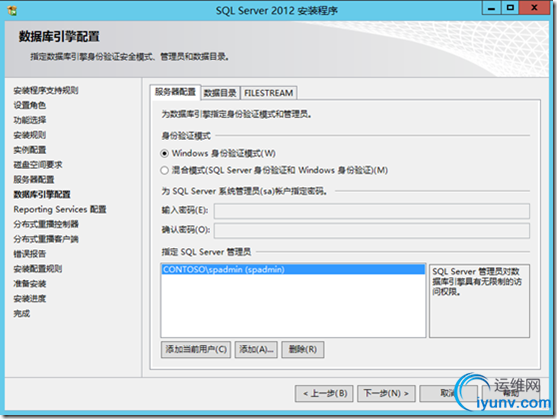Viewport: 557px width, 419px height.
Task: Click the 输入密码 input field
Action: click(x=372, y=211)
